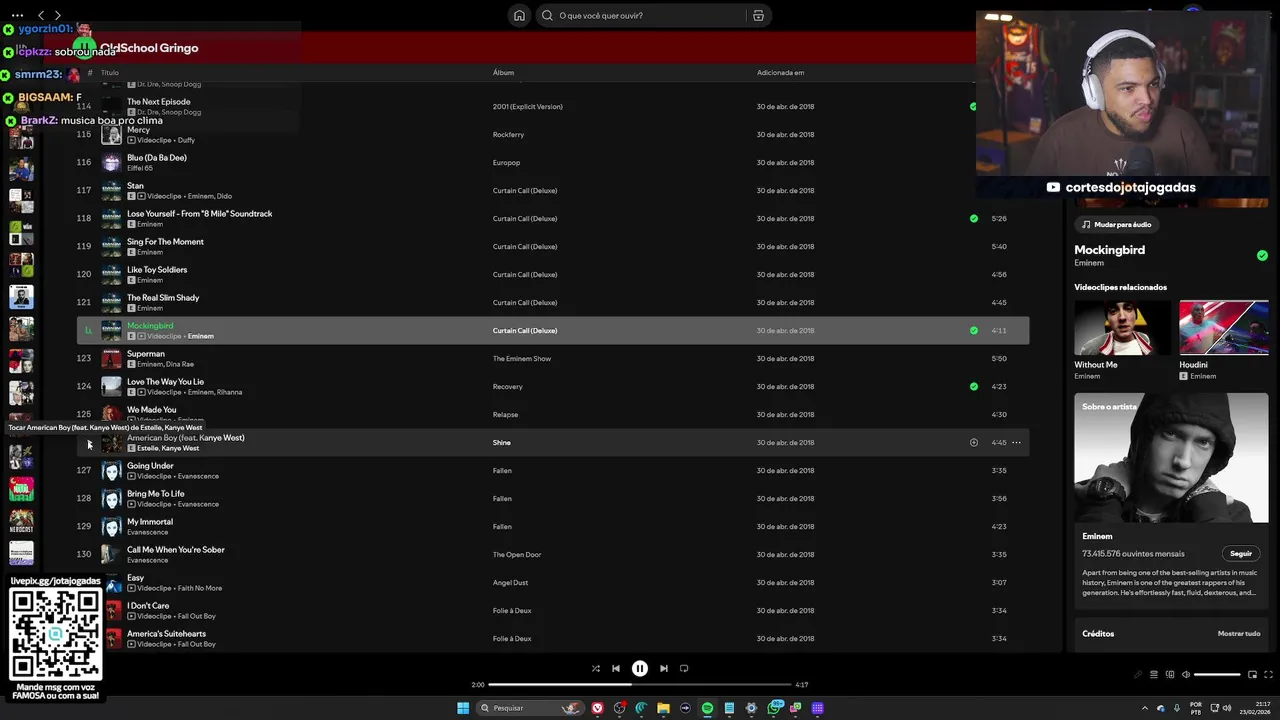Select the Call Me When You're Sober track
Viewport: 1280px width, 720px height.
pos(553,554)
